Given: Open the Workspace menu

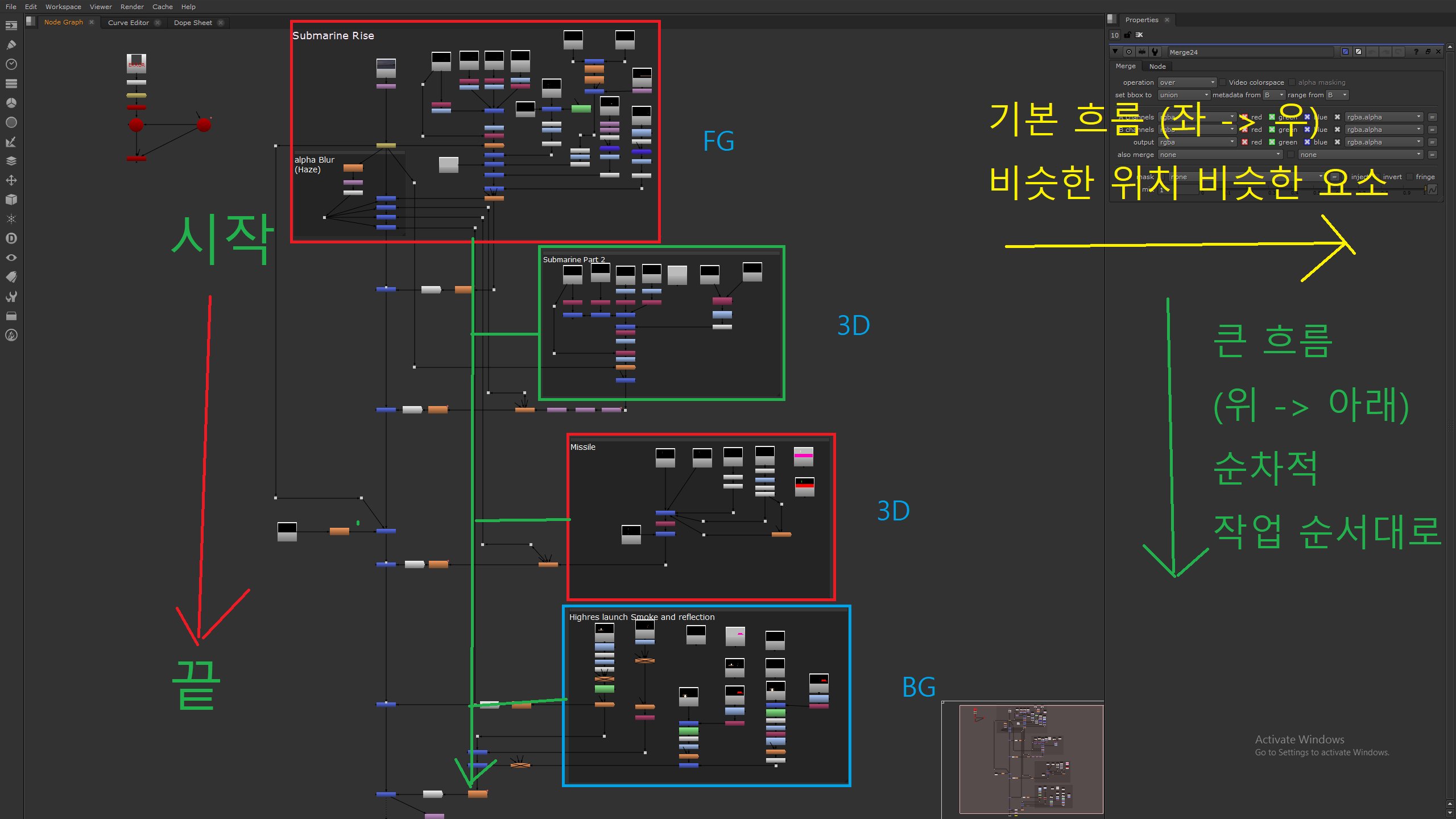Looking at the screenshot, I should pos(63,7).
